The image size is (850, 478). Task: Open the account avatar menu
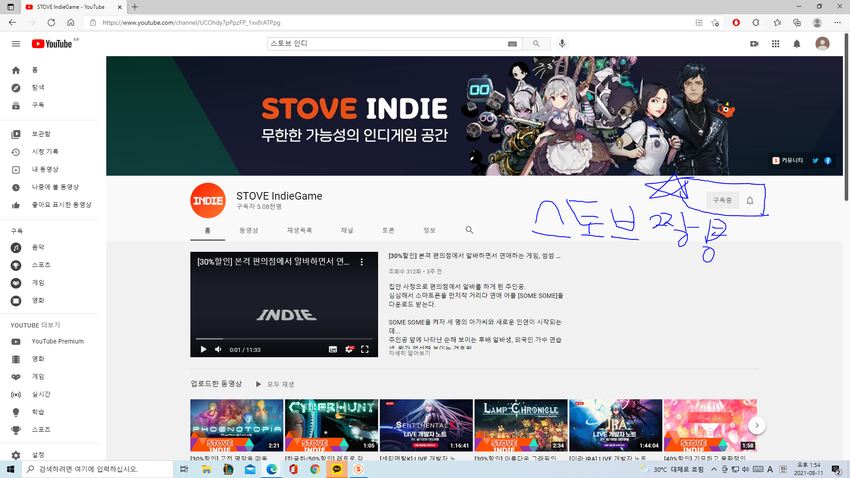(822, 44)
